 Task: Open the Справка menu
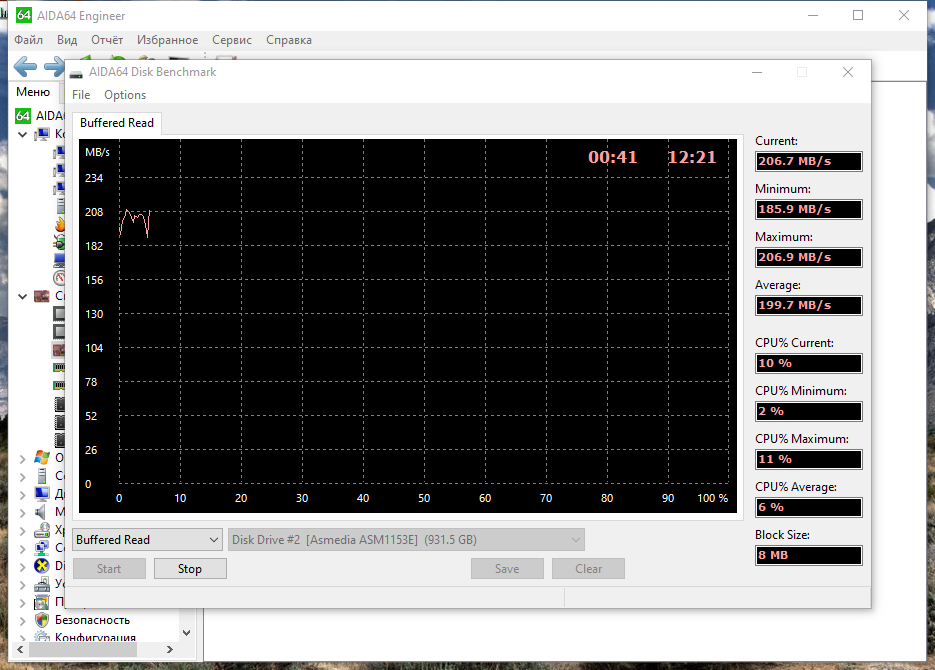(289, 40)
